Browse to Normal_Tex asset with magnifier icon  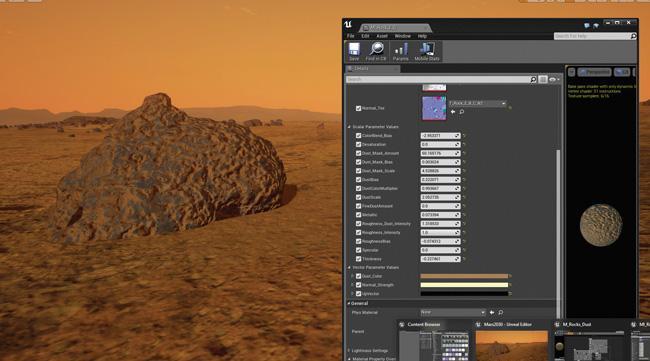click(x=461, y=112)
